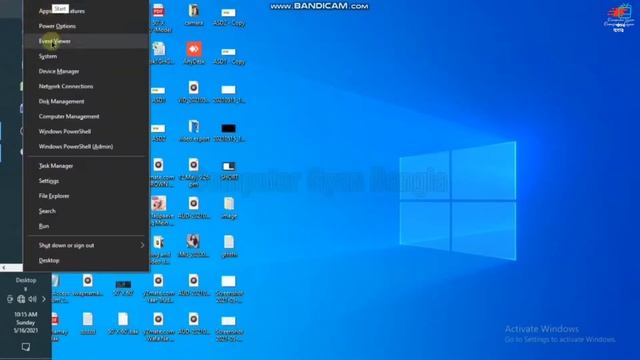640x360 pixels.
Task: Select the 'ASD2 - Copy' desktop file
Action: 229,17
